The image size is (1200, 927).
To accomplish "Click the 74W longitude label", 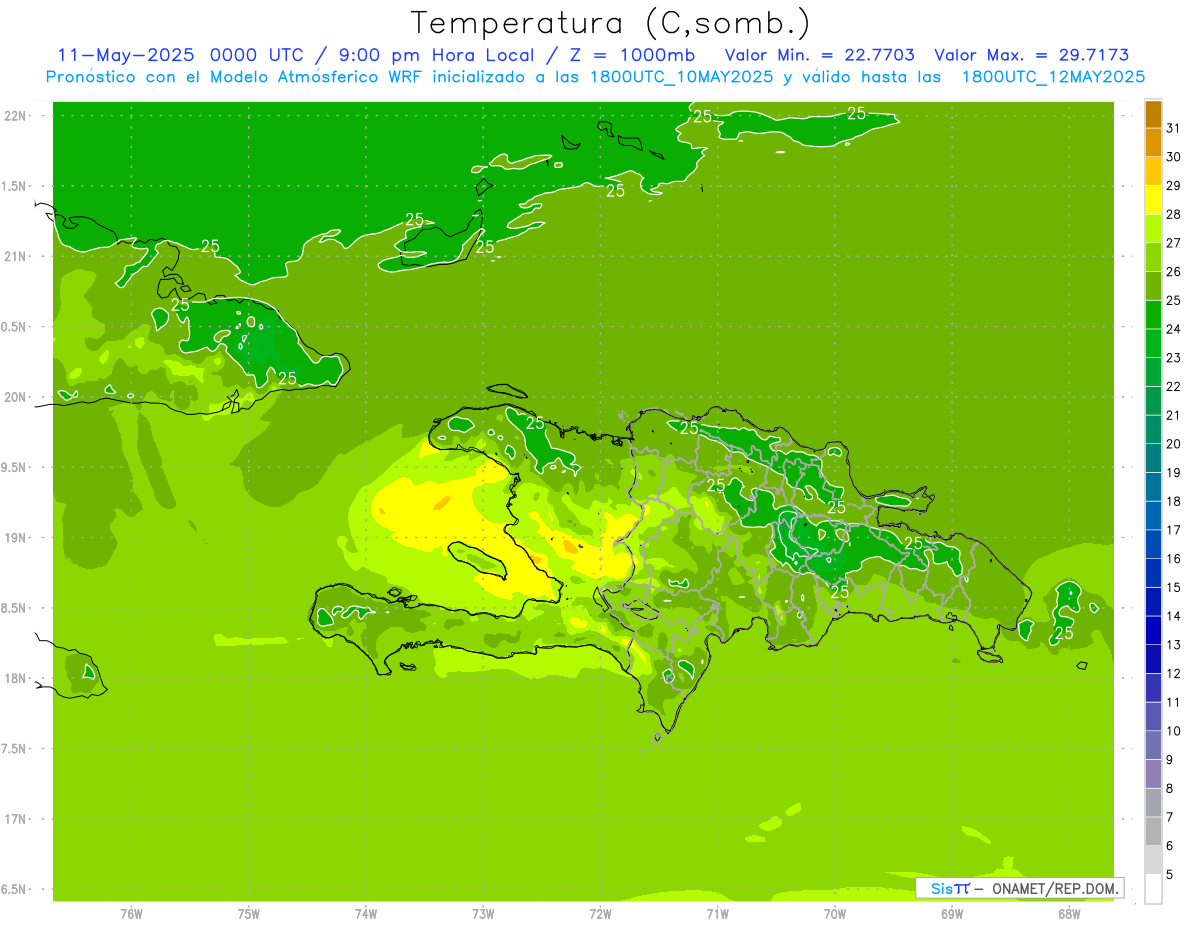I will click(366, 914).
